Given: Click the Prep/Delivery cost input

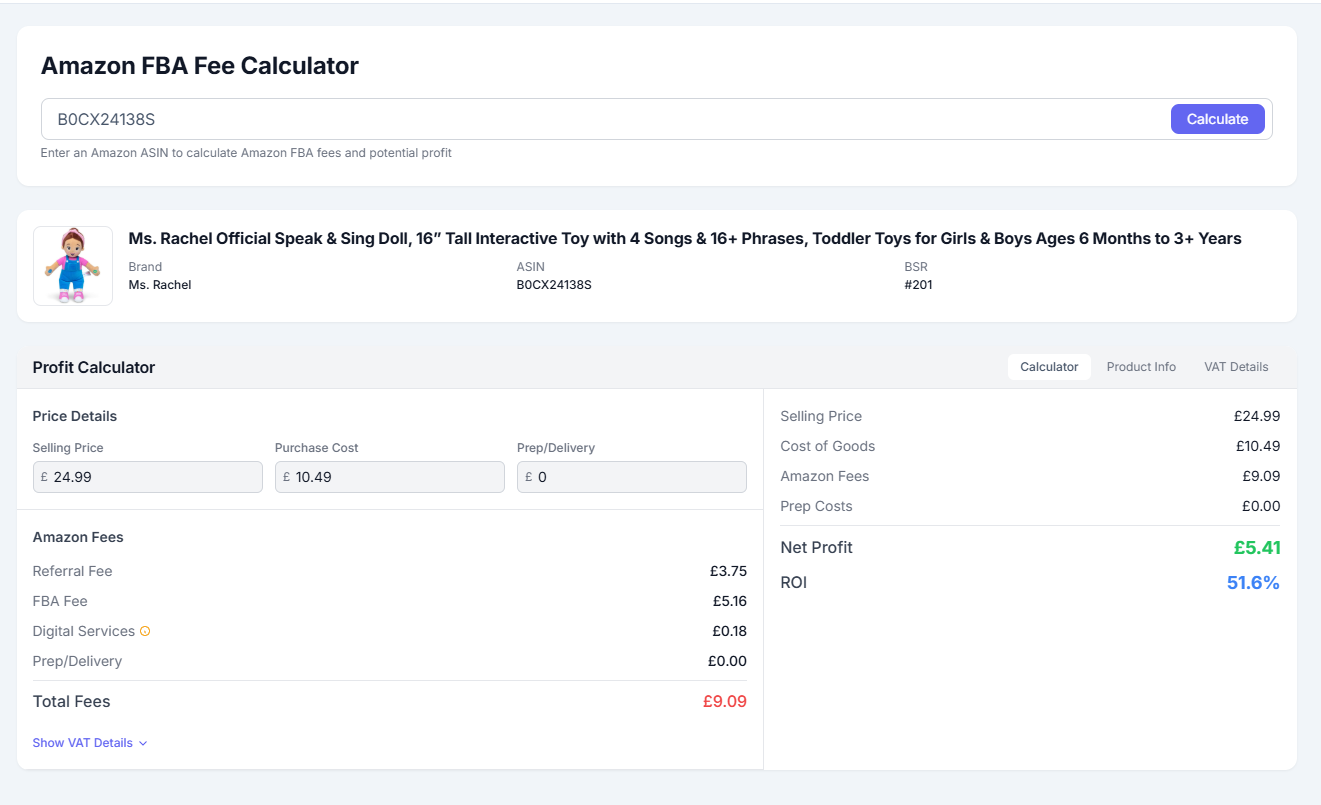Looking at the screenshot, I should [632, 477].
